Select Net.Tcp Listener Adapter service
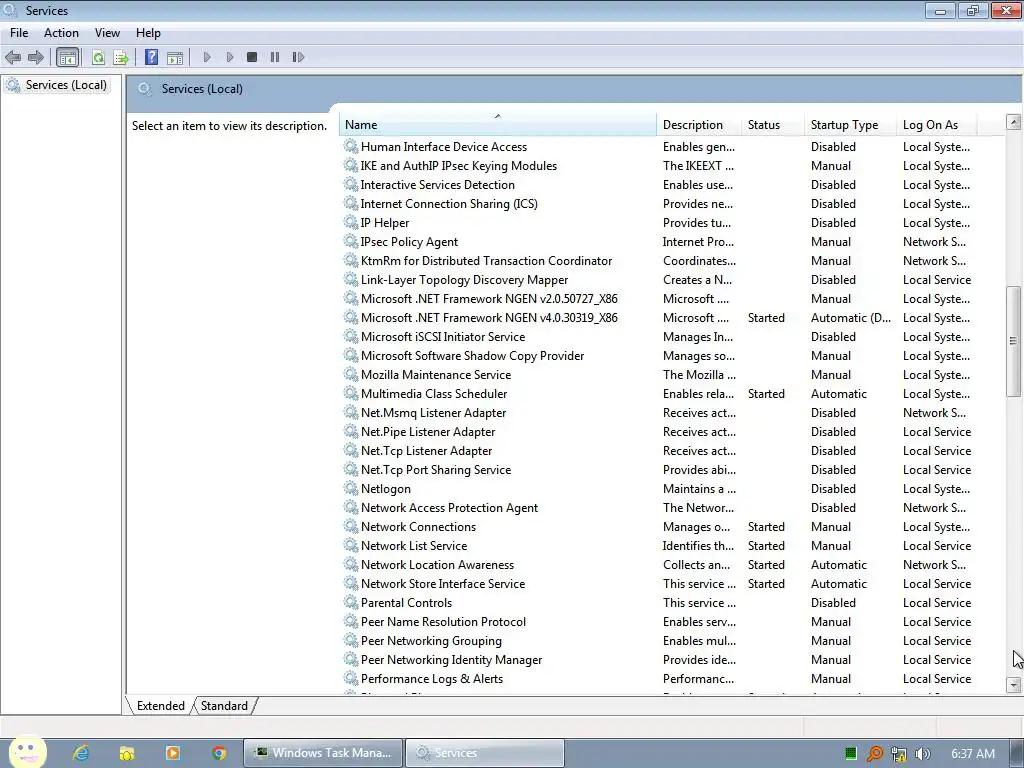 click(x=426, y=451)
